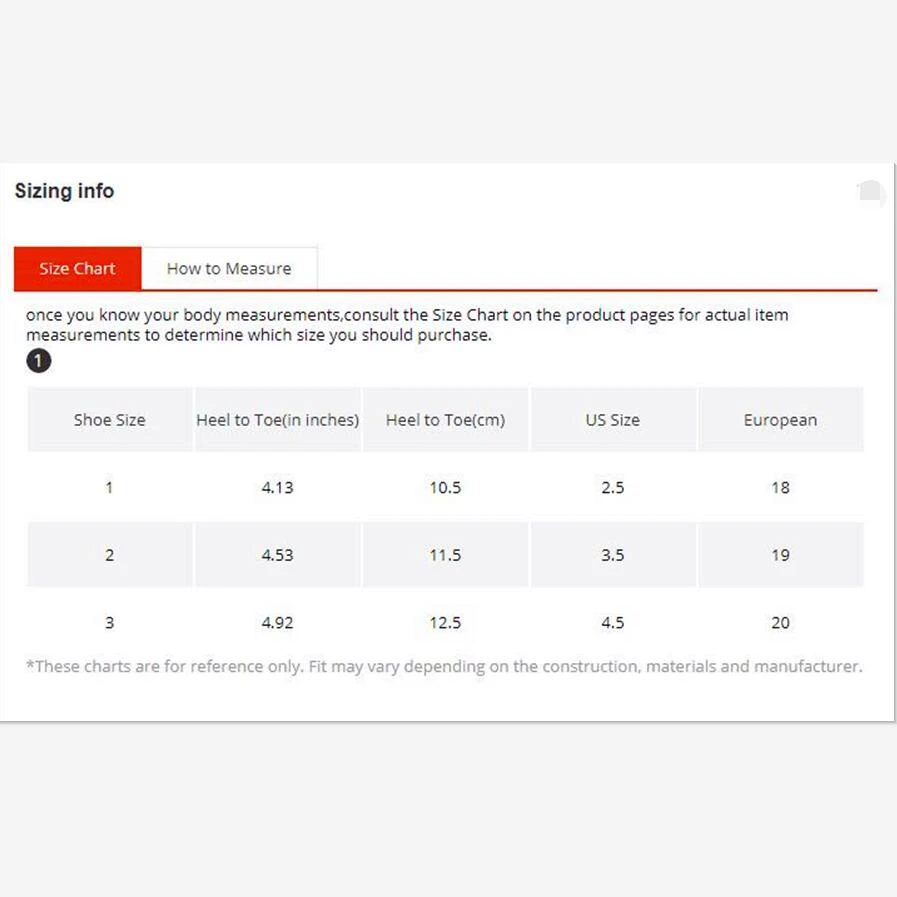Select the US Size column header

(x=612, y=420)
